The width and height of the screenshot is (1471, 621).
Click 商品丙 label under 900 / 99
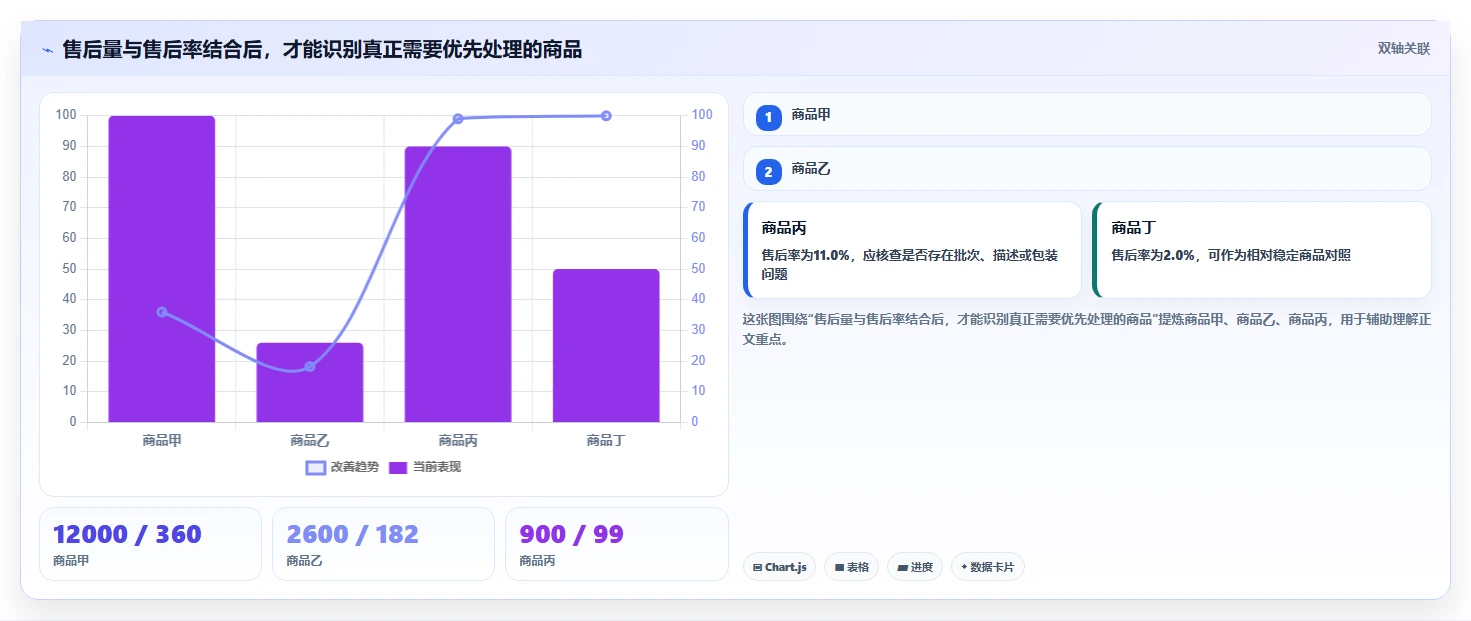click(x=537, y=561)
